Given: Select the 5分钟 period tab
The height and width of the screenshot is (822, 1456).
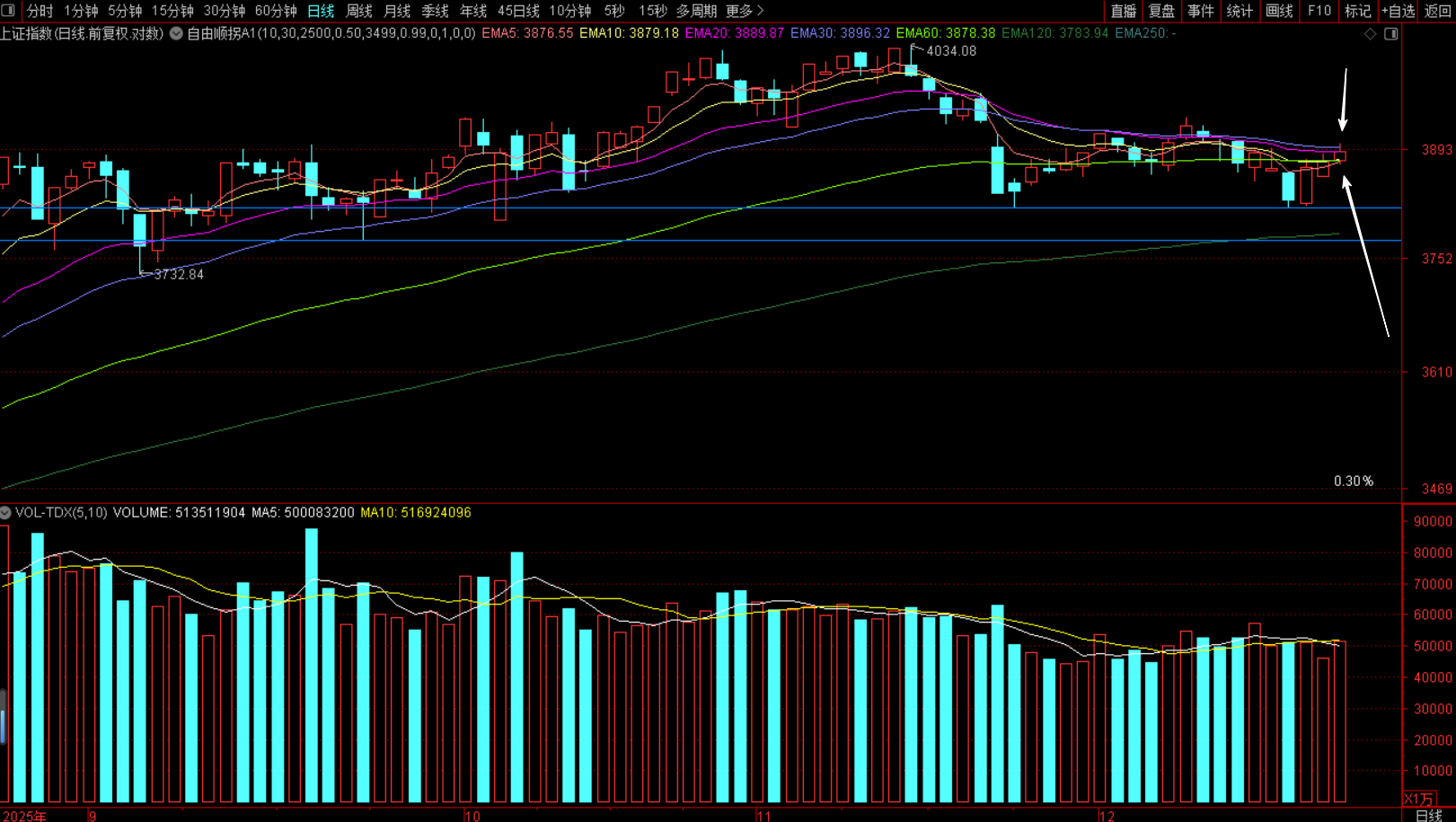Looking at the screenshot, I should click(x=125, y=11).
